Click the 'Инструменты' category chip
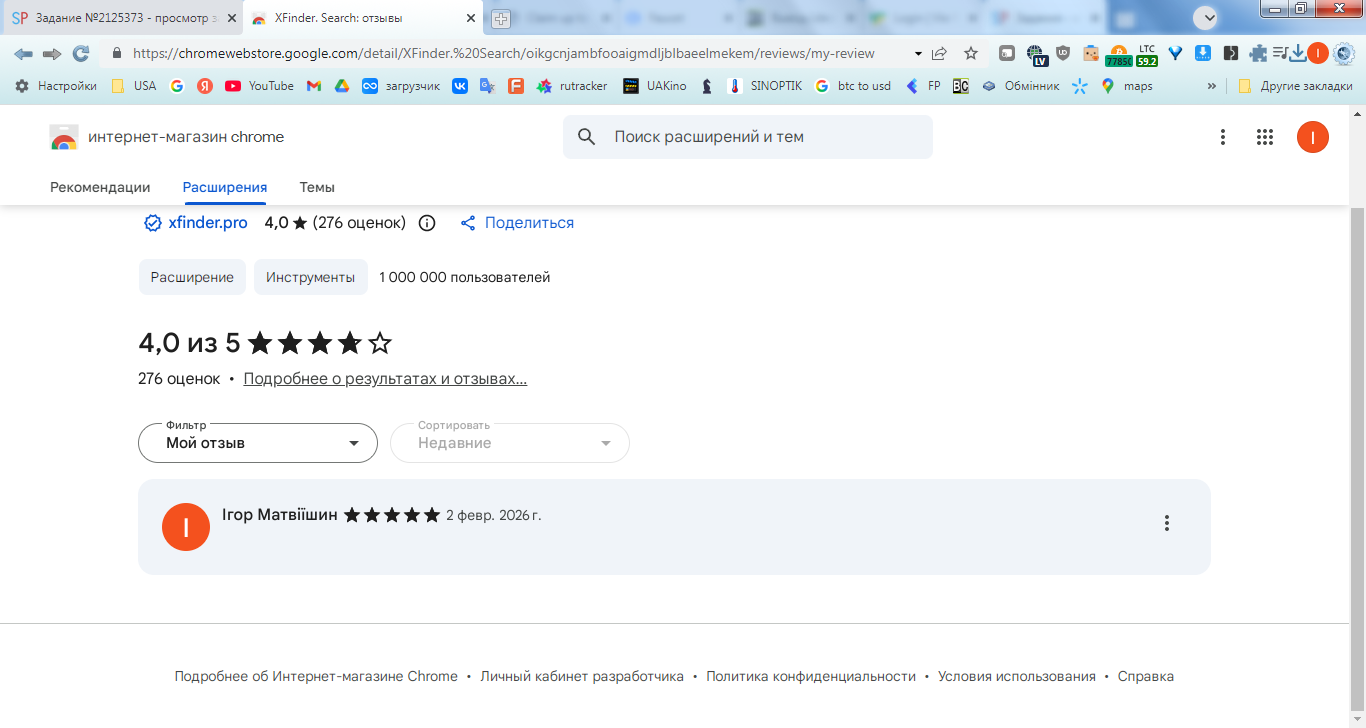The image size is (1366, 728). click(x=310, y=277)
